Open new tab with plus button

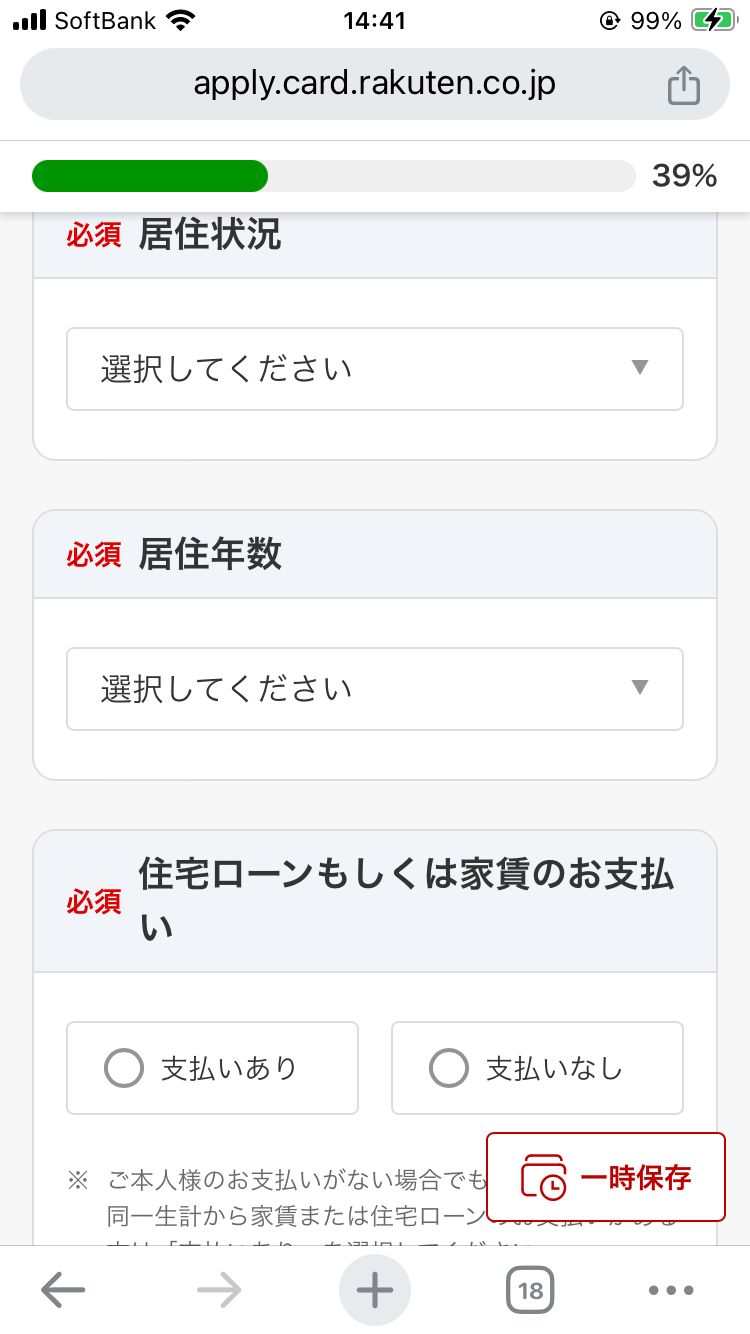pos(375,1290)
